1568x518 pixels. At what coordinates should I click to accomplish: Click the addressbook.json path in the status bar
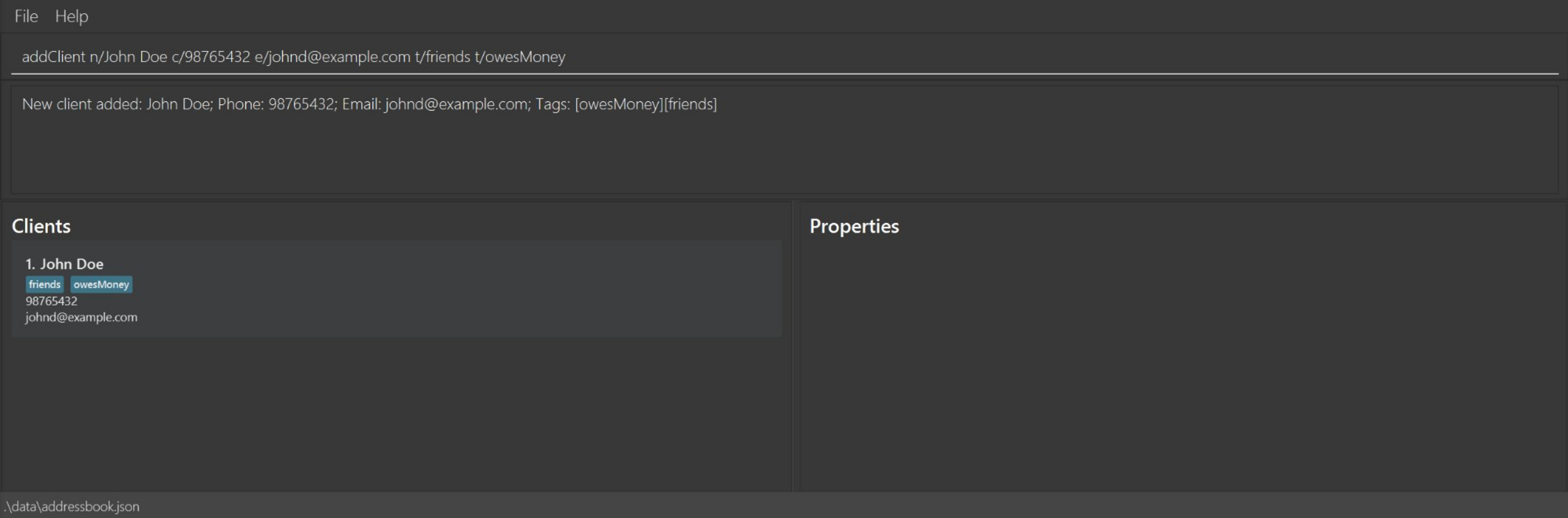72,507
